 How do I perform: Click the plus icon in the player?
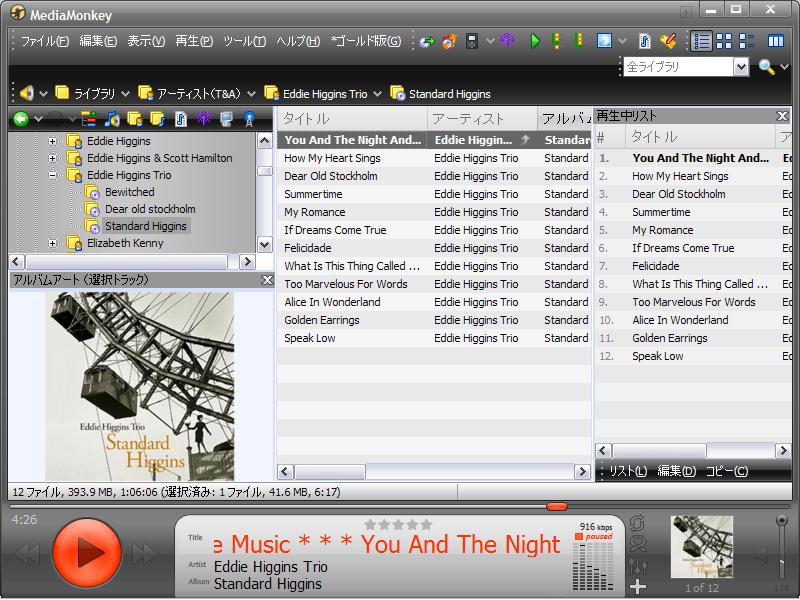coord(638,587)
